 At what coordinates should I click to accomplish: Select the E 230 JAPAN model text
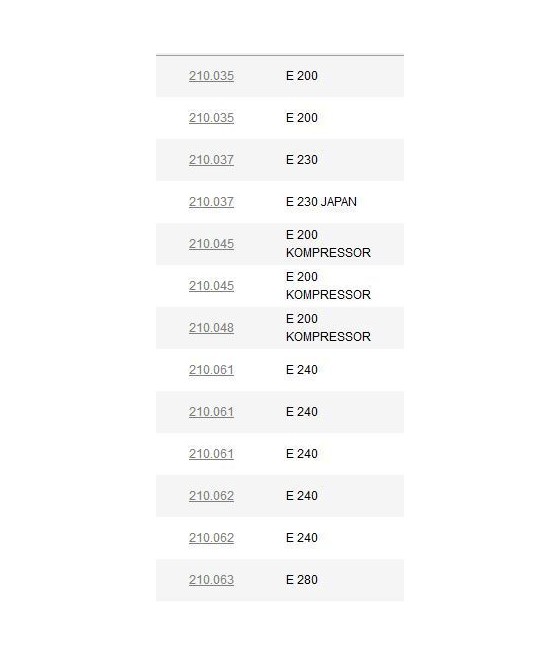click(321, 202)
